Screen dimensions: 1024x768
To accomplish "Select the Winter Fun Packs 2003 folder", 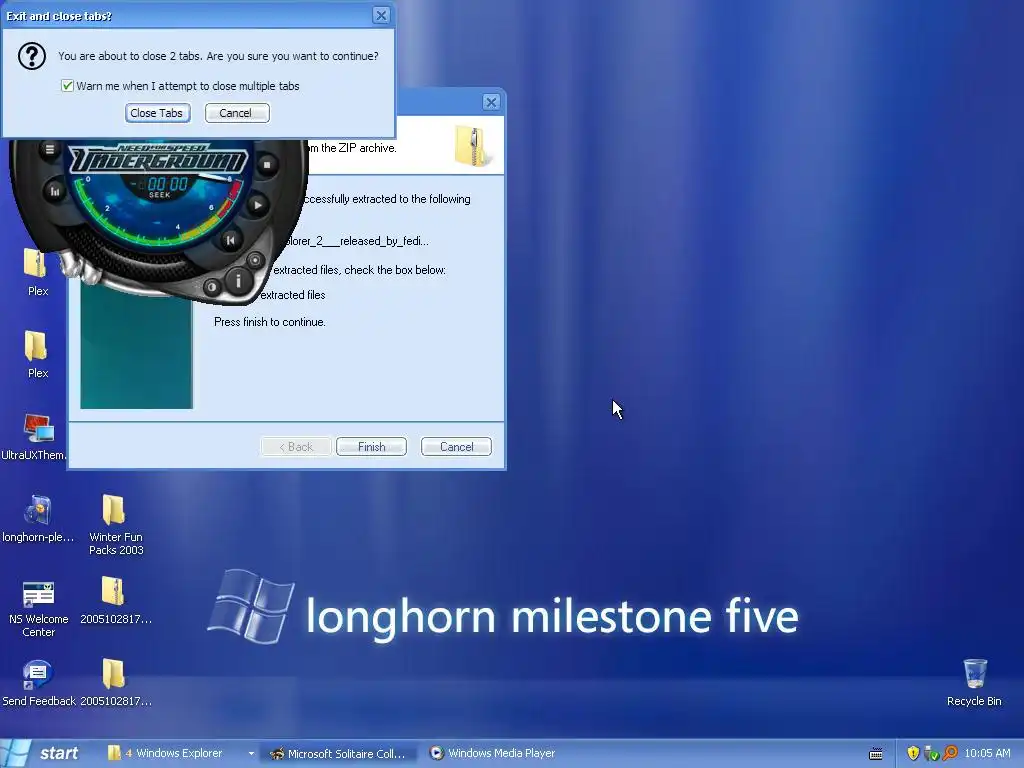I will (116, 525).
